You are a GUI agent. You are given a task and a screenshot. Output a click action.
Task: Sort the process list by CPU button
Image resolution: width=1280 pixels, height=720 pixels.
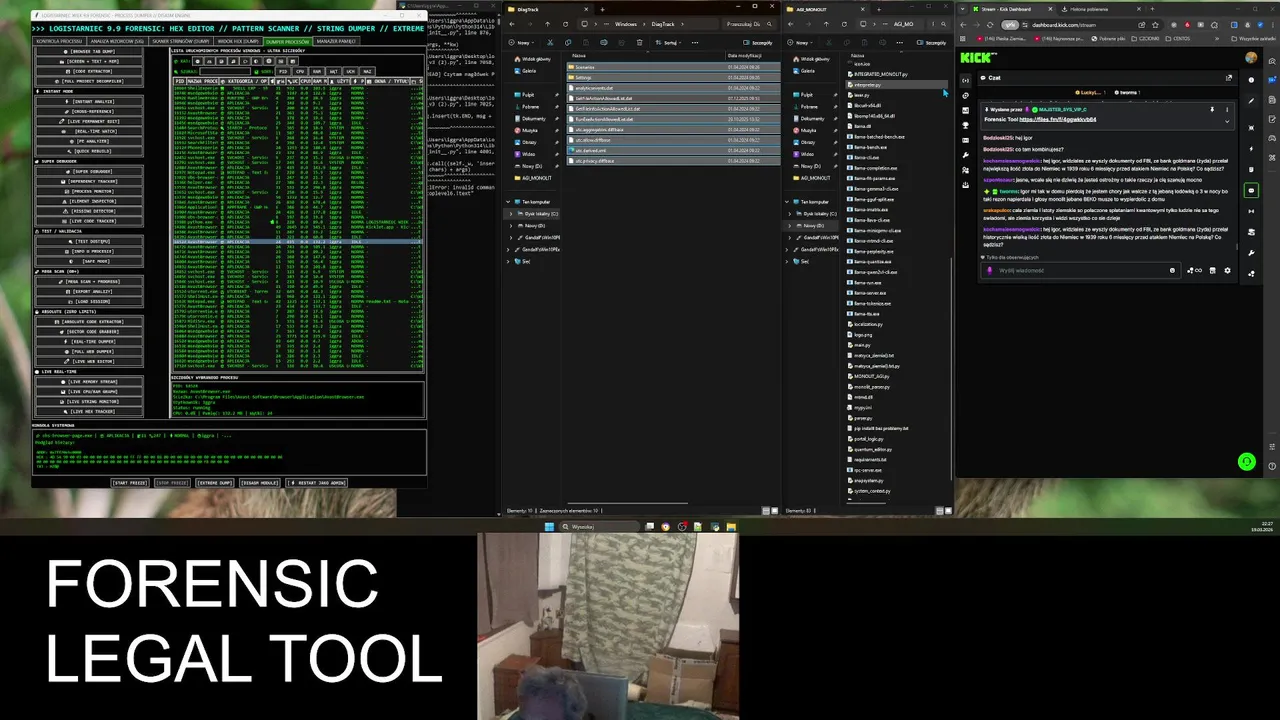tap(300, 71)
